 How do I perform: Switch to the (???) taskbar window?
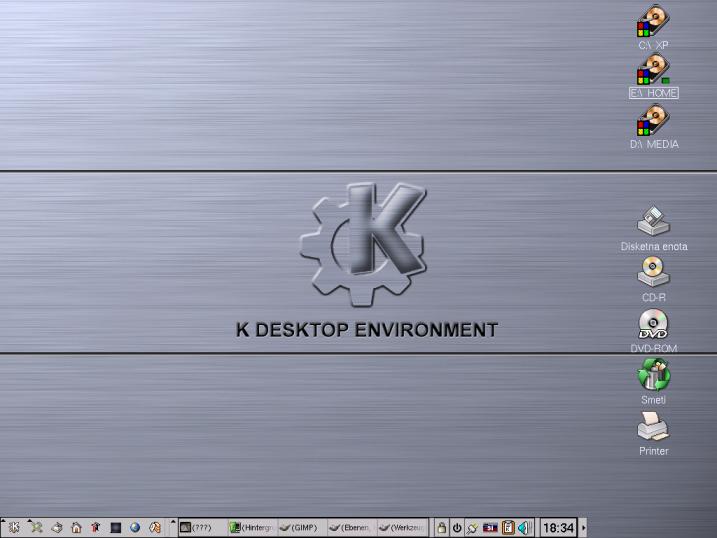pos(203,527)
